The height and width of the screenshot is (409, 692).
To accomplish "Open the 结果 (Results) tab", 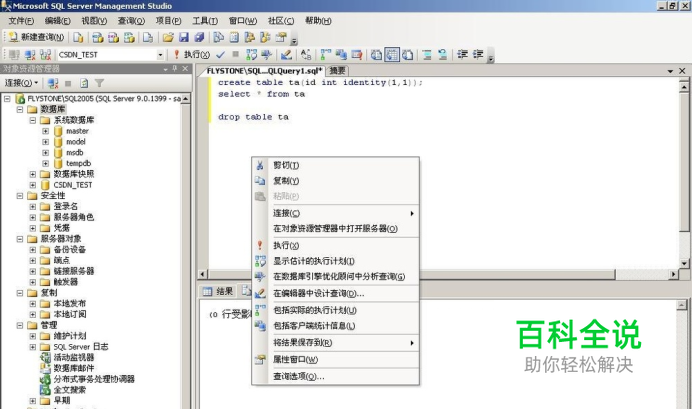I will (218, 291).
